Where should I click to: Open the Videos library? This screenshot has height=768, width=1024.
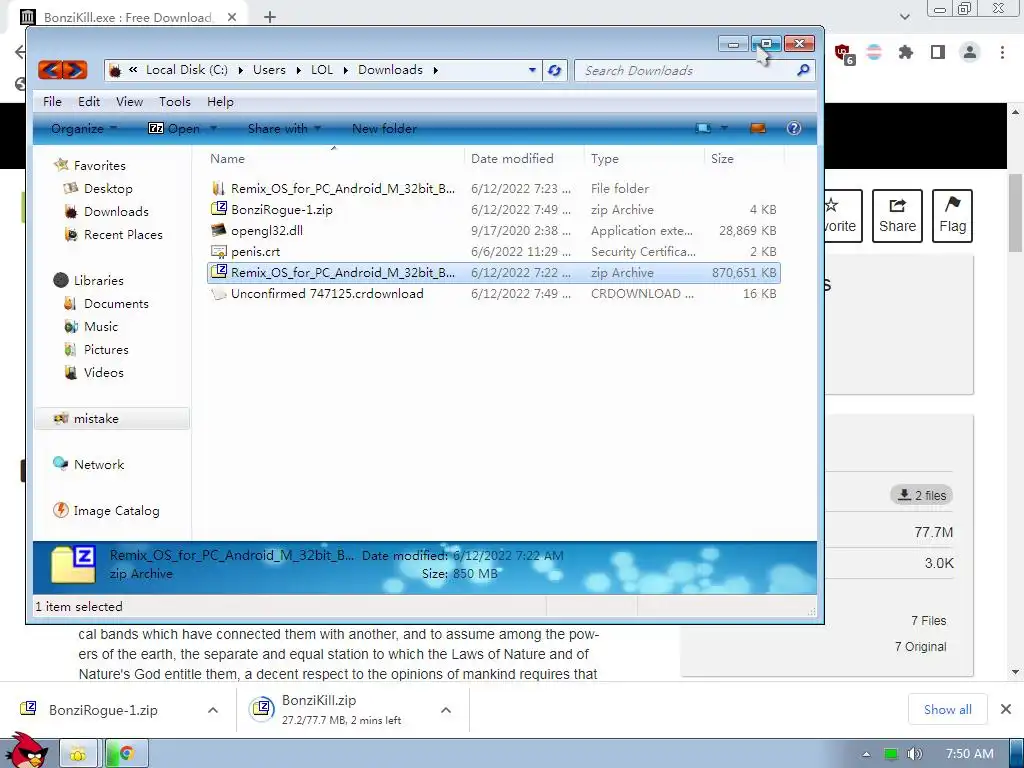[x=103, y=372]
